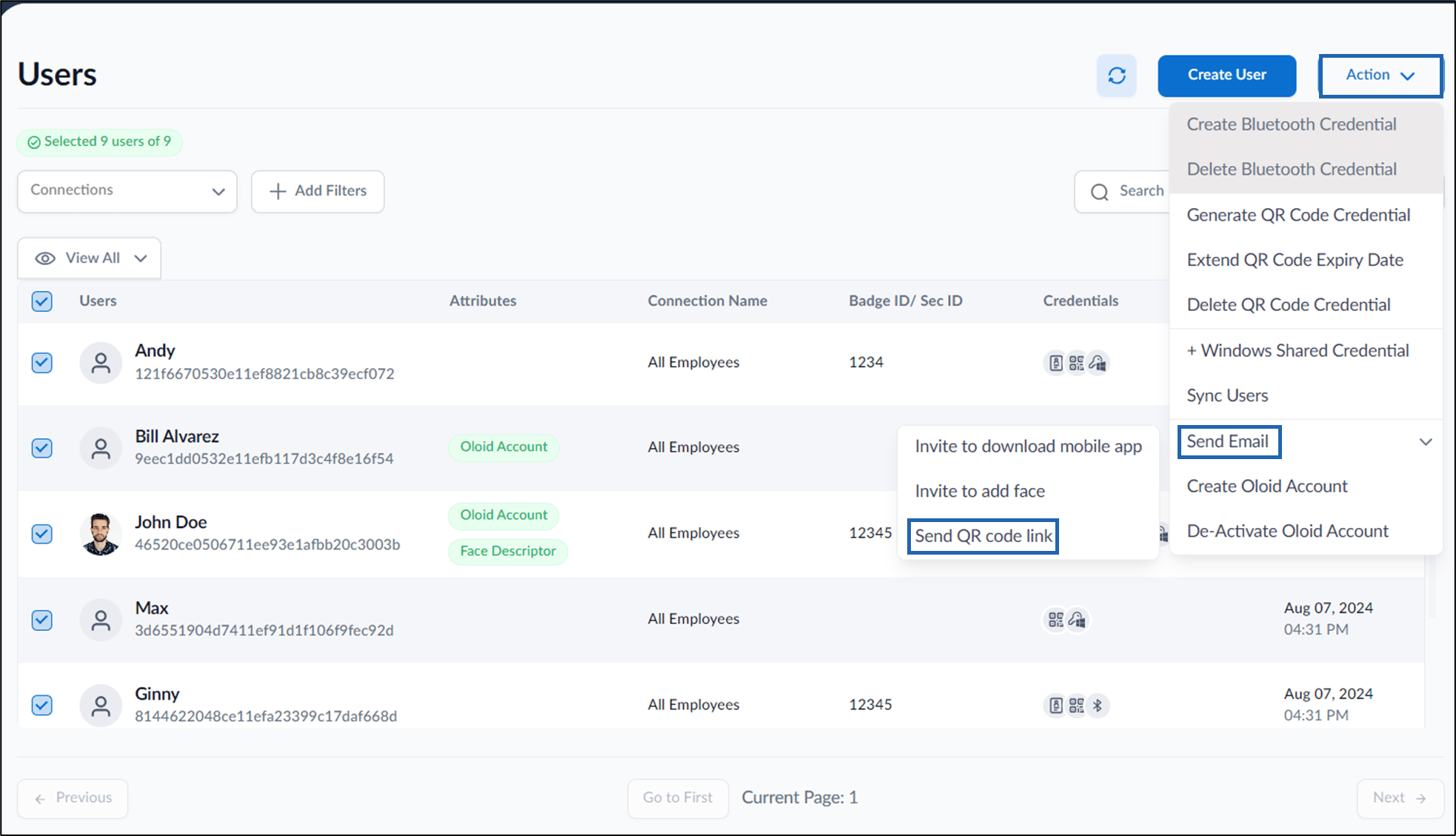The width and height of the screenshot is (1456, 836).
Task: Toggle the select-all users checkbox
Action: click(42, 301)
